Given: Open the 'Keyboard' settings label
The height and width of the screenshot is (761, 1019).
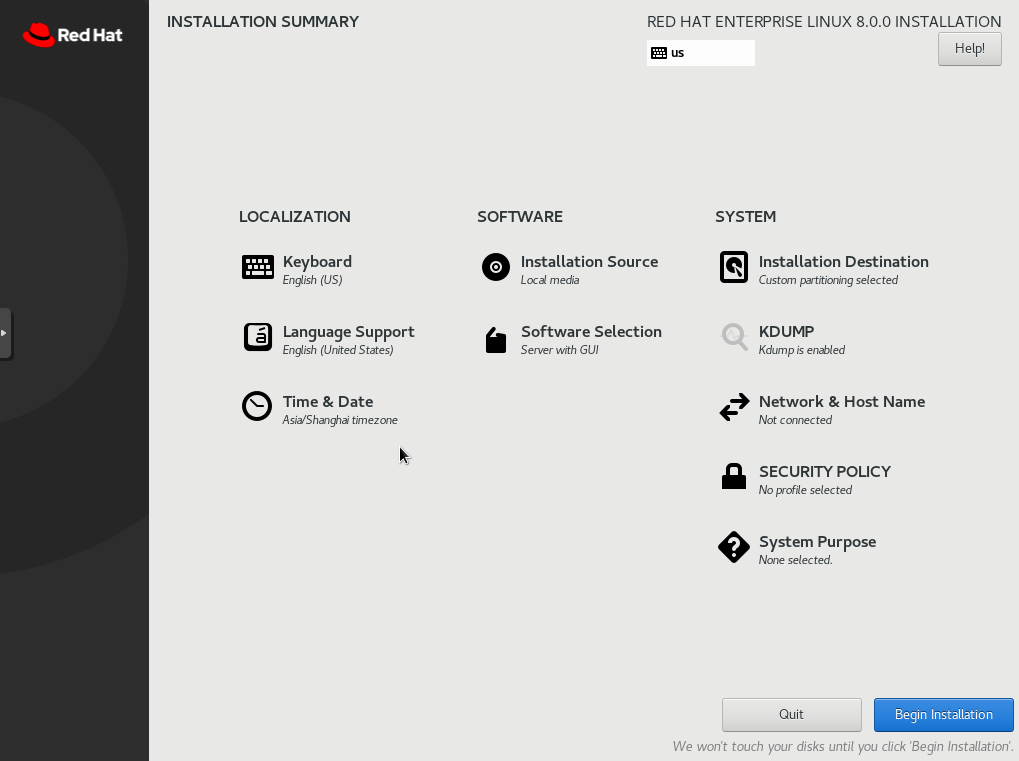Looking at the screenshot, I should tap(317, 261).
